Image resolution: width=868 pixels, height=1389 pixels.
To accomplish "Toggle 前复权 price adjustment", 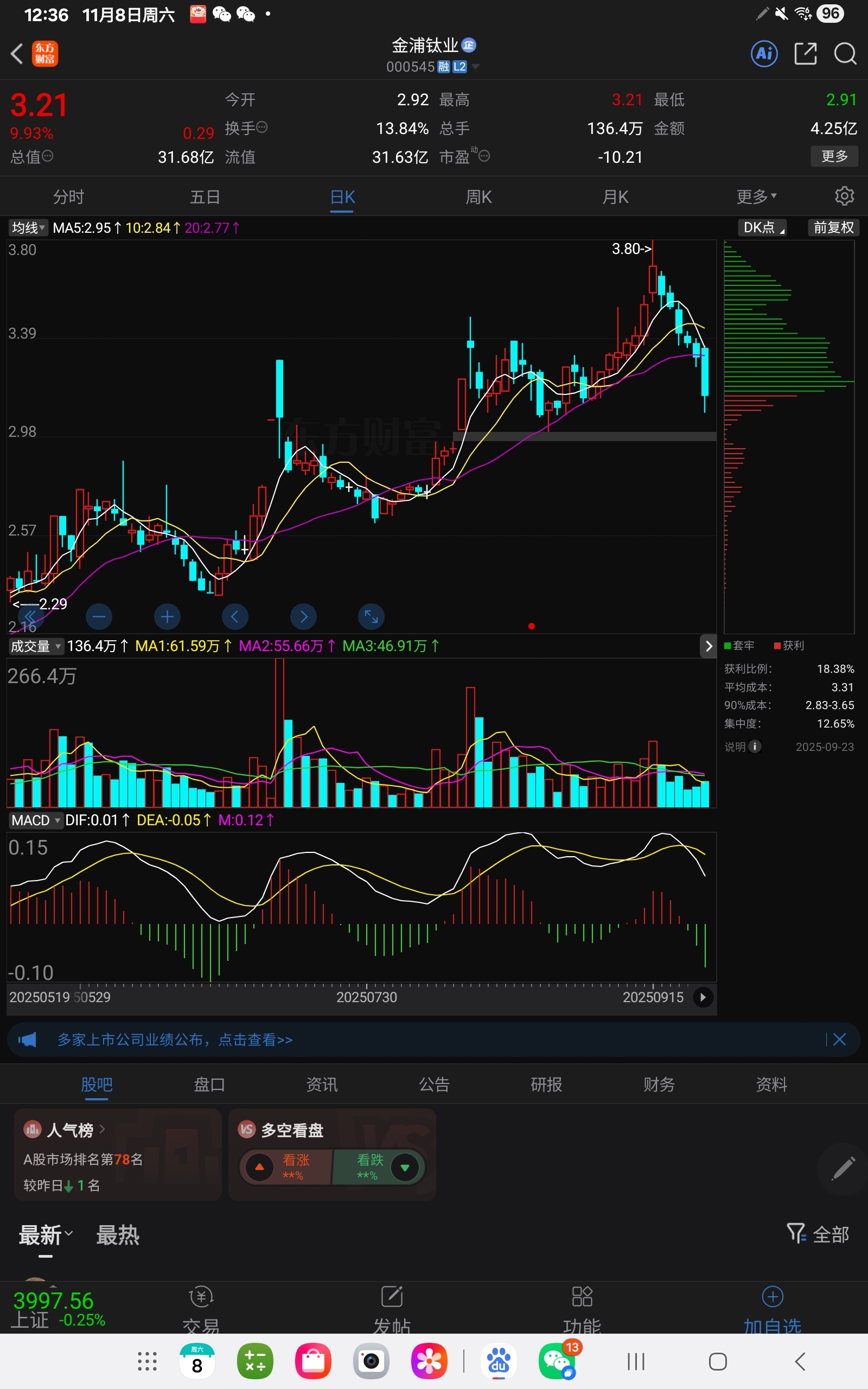I will pos(834,228).
